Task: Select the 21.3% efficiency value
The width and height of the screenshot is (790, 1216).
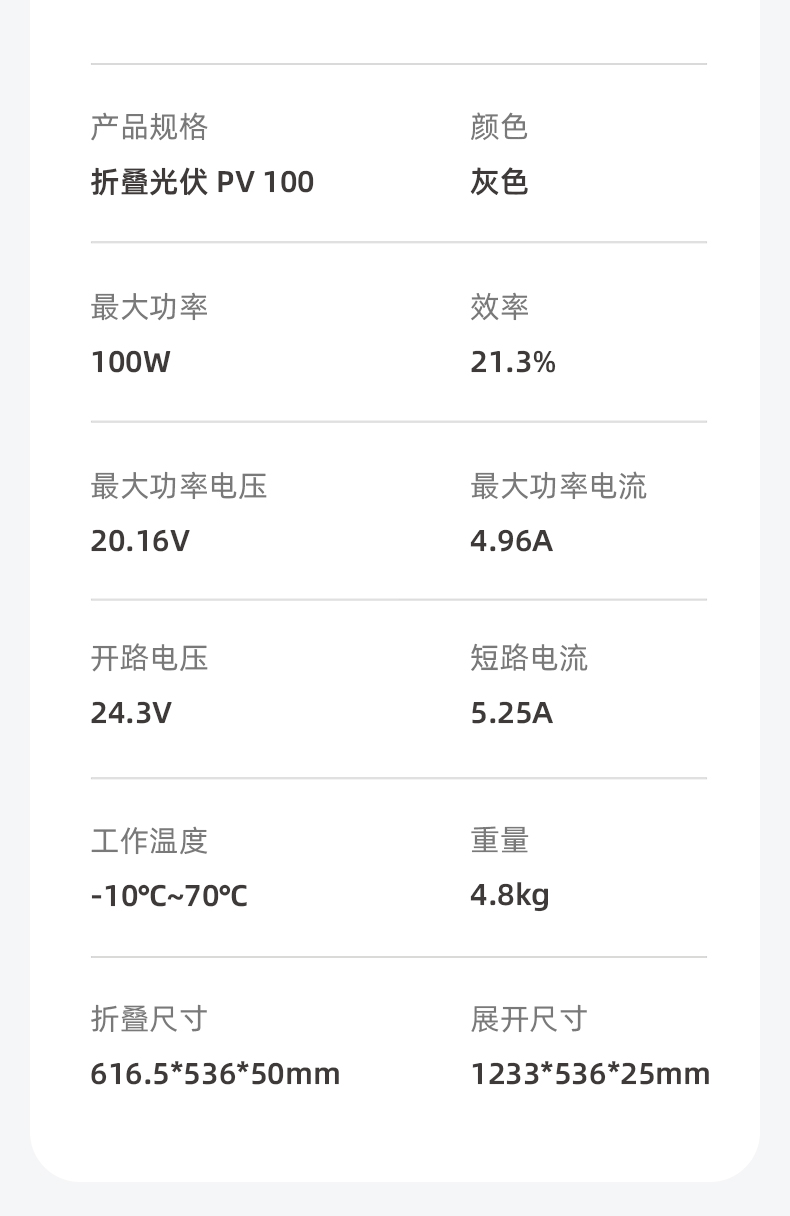Action: [x=513, y=362]
